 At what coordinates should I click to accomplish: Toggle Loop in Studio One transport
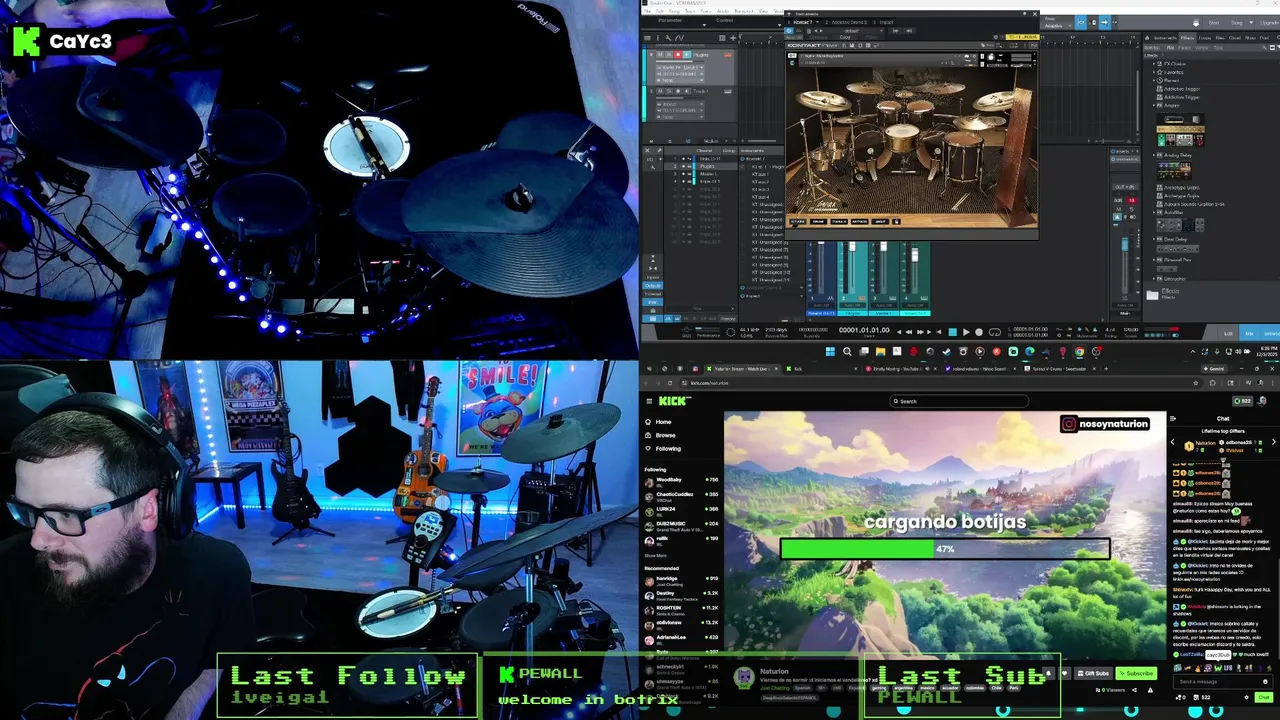pos(995,332)
